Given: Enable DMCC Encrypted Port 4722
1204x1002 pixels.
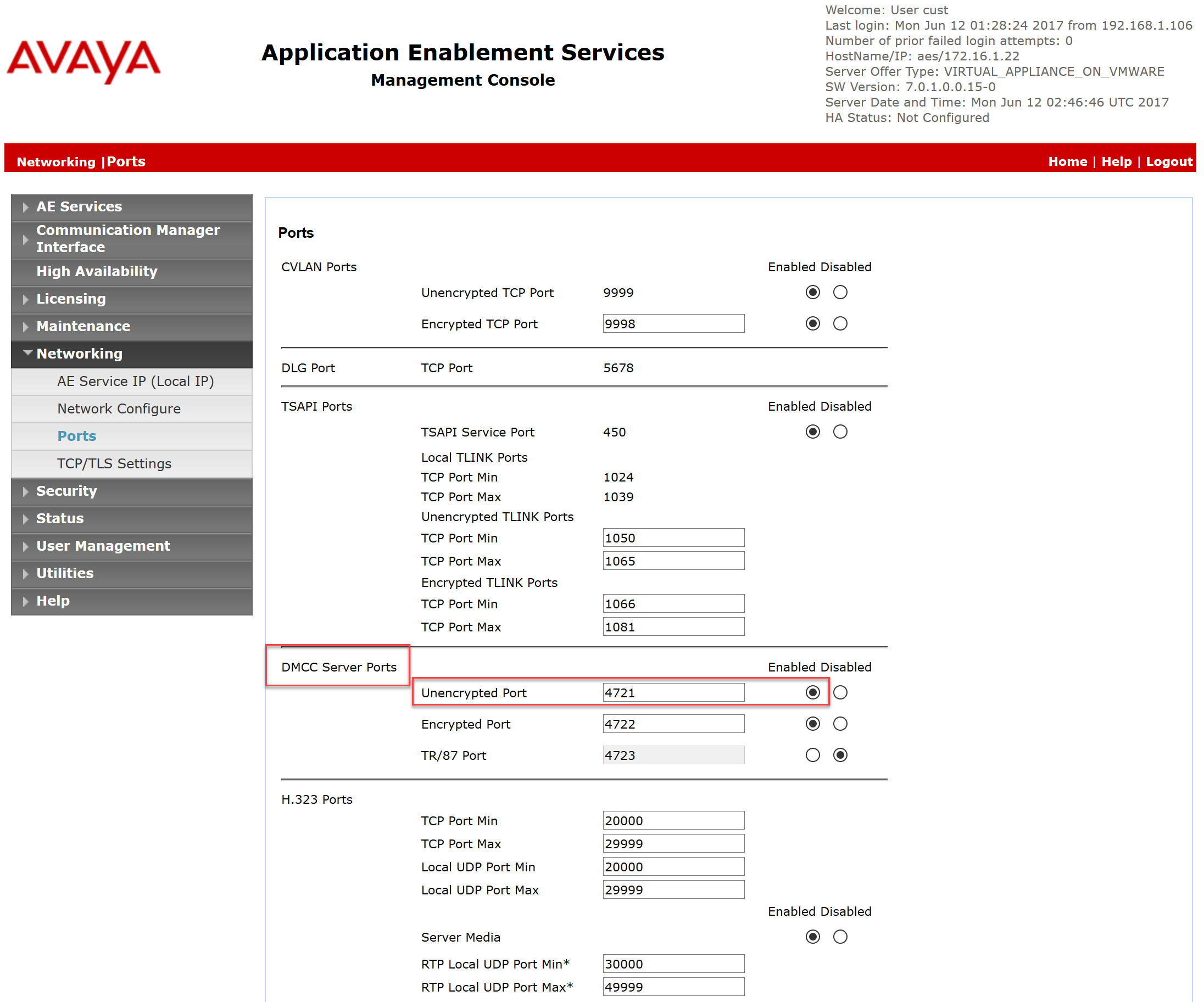Looking at the screenshot, I should click(813, 725).
